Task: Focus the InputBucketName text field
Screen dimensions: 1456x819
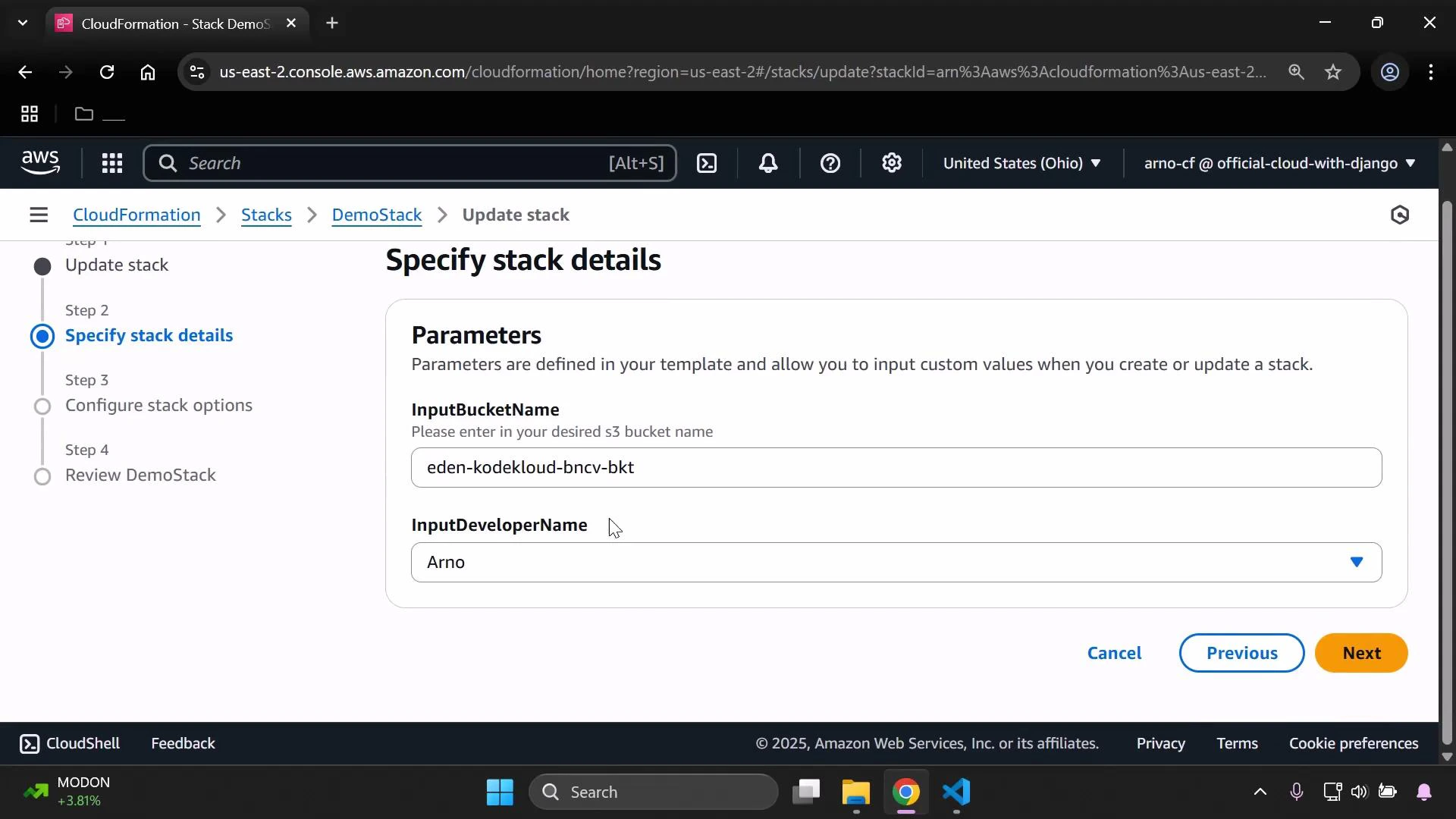Action: pos(896,468)
